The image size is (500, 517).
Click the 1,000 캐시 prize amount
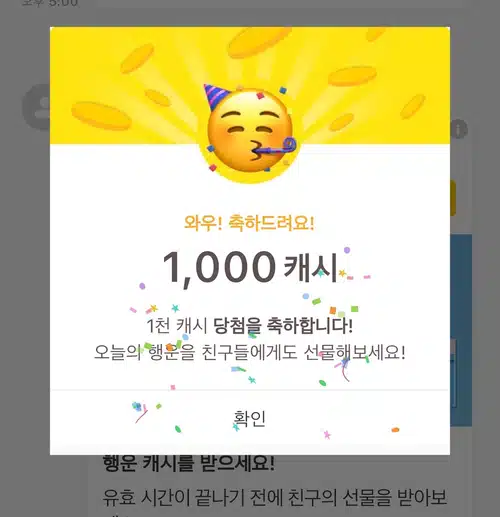pyautogui.click(x=250, y=268)
